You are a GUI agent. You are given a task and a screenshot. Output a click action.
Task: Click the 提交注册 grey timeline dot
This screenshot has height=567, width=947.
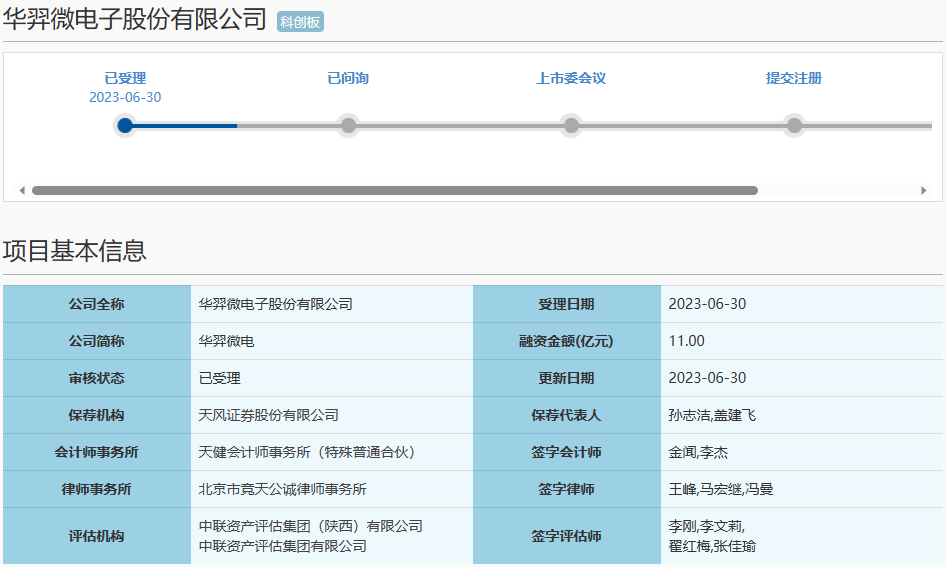(x=794, y=126)
